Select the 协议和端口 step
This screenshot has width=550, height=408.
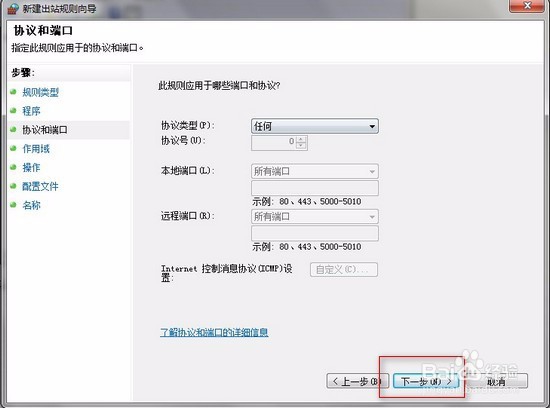[45, 130]
